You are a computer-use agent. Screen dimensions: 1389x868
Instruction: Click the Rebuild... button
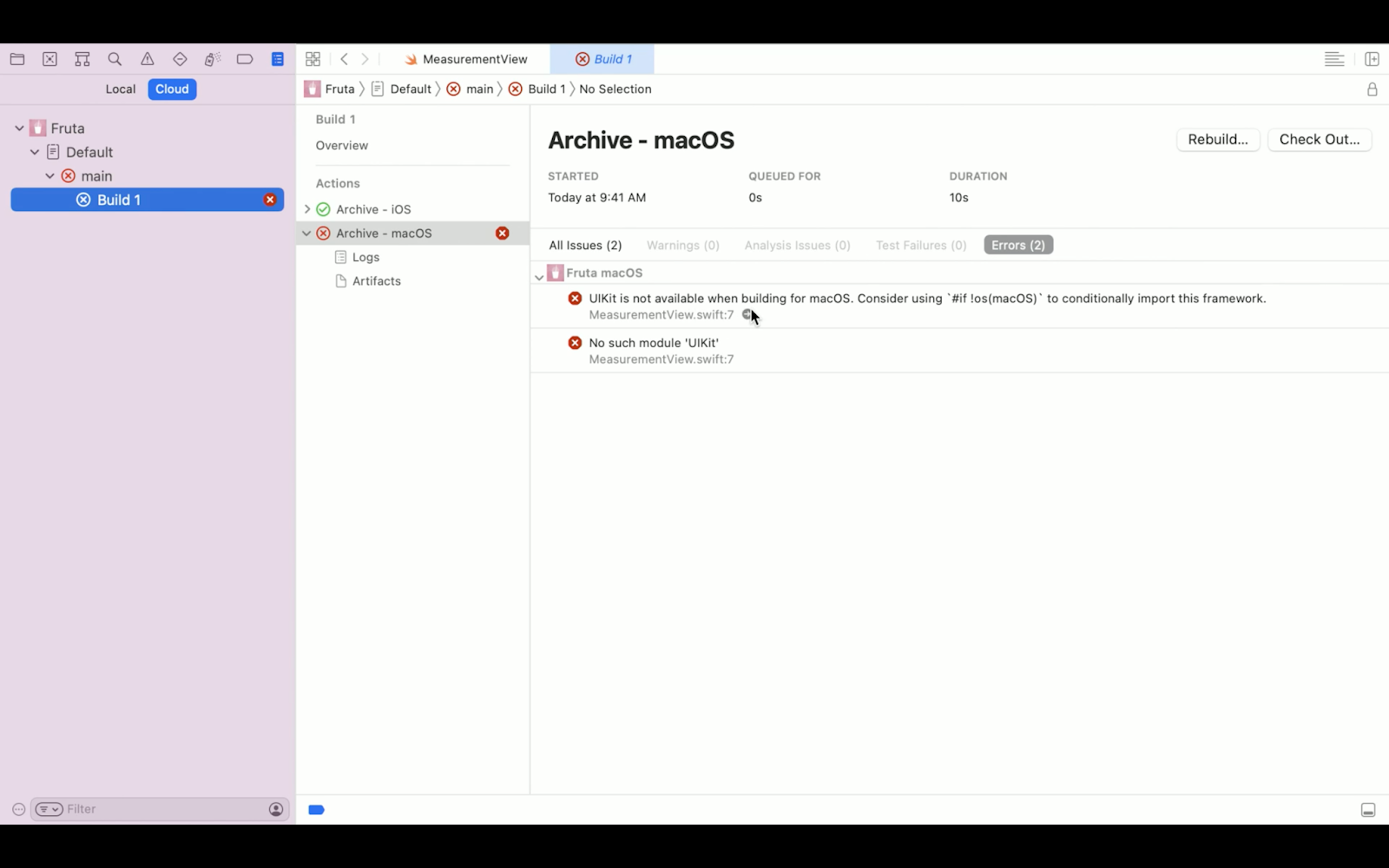pyautogui.click(x=1218, y=140)
